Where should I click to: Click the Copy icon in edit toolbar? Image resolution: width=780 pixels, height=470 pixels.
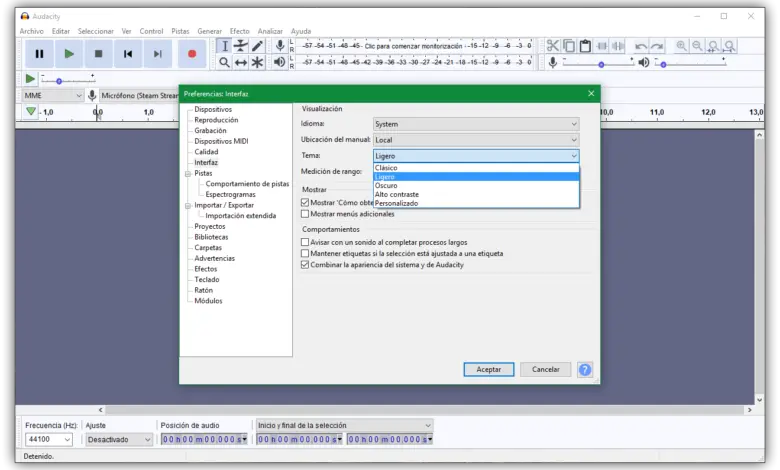click(x=569, y=46)
